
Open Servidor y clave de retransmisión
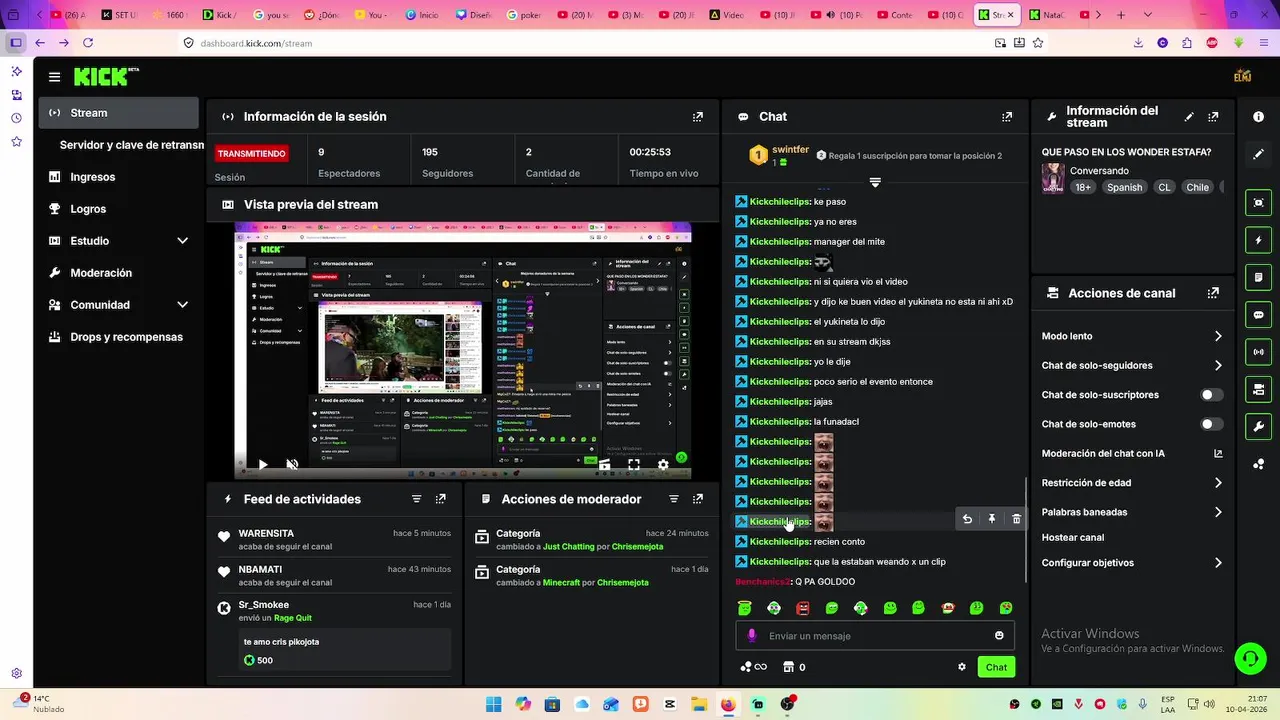pos(132,145)
